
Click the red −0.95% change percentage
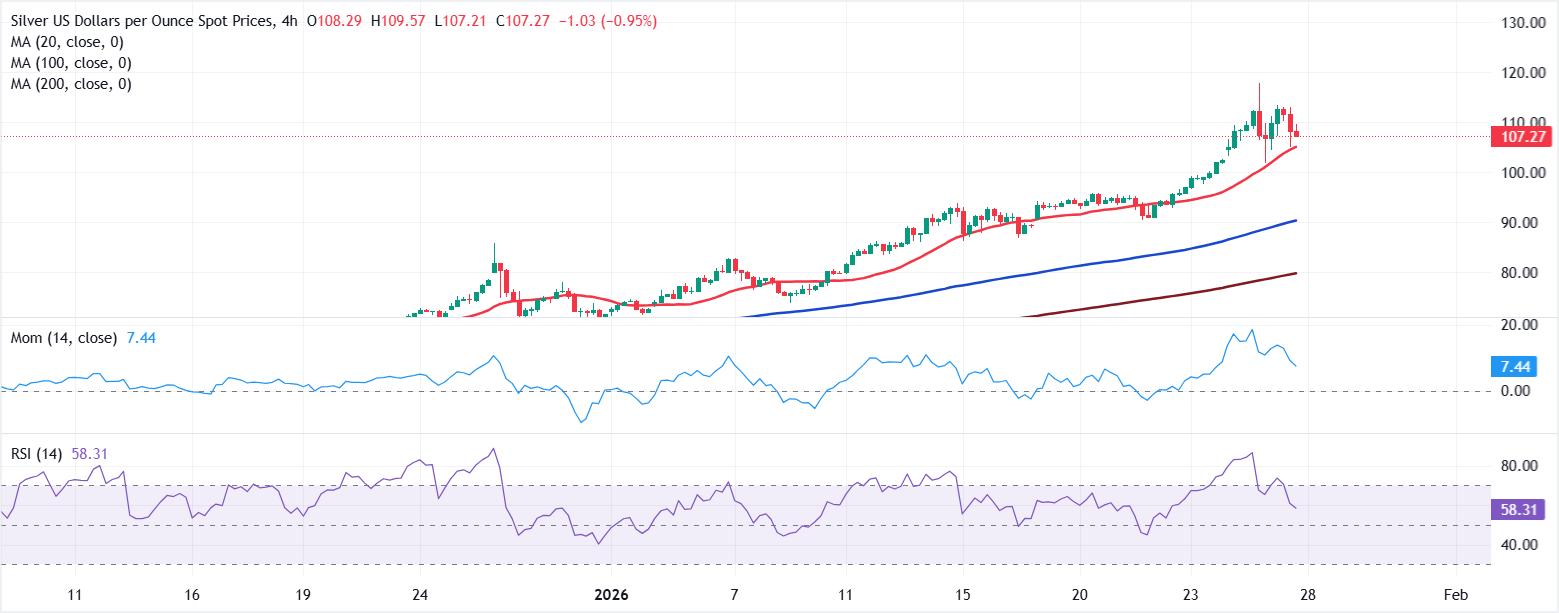tap(630, 18)
